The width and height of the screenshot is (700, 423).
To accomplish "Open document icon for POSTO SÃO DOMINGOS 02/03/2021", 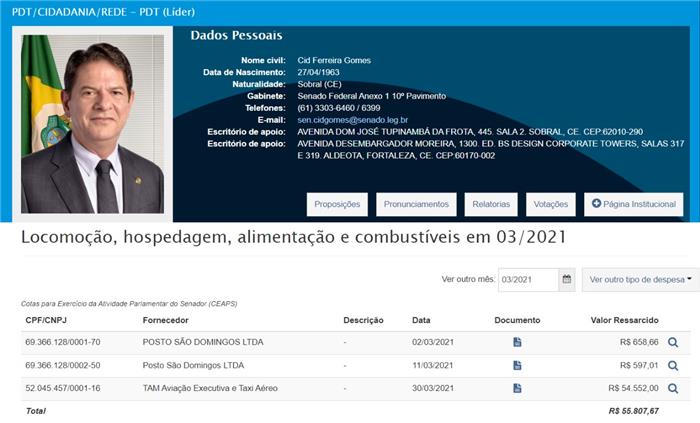I will click(x=517, y=342).
